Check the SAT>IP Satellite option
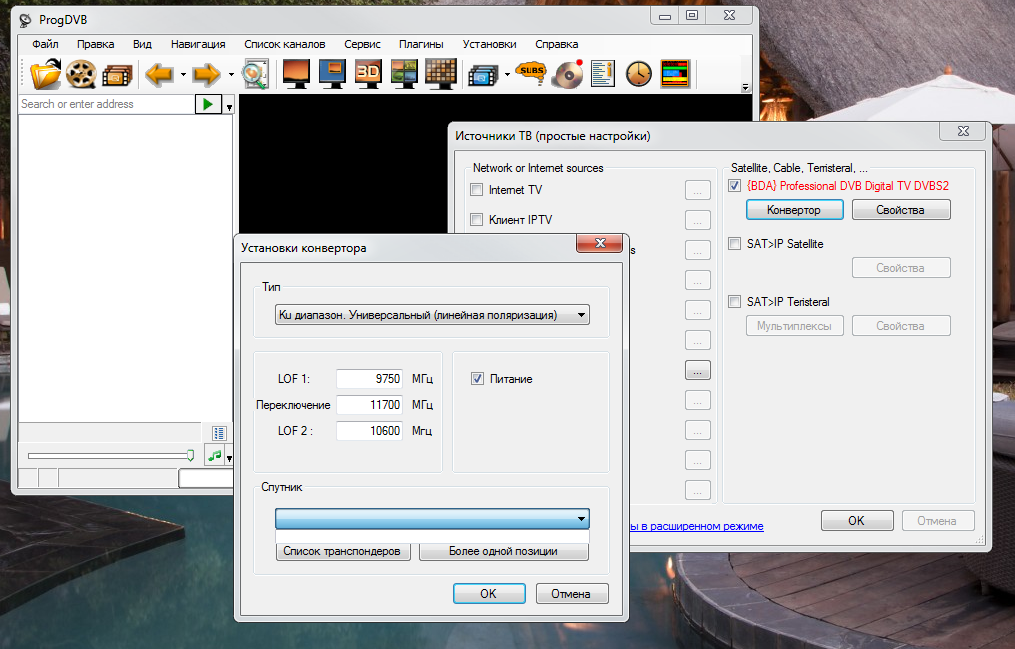Viewport: 1015px width, 649px height. 735,244
